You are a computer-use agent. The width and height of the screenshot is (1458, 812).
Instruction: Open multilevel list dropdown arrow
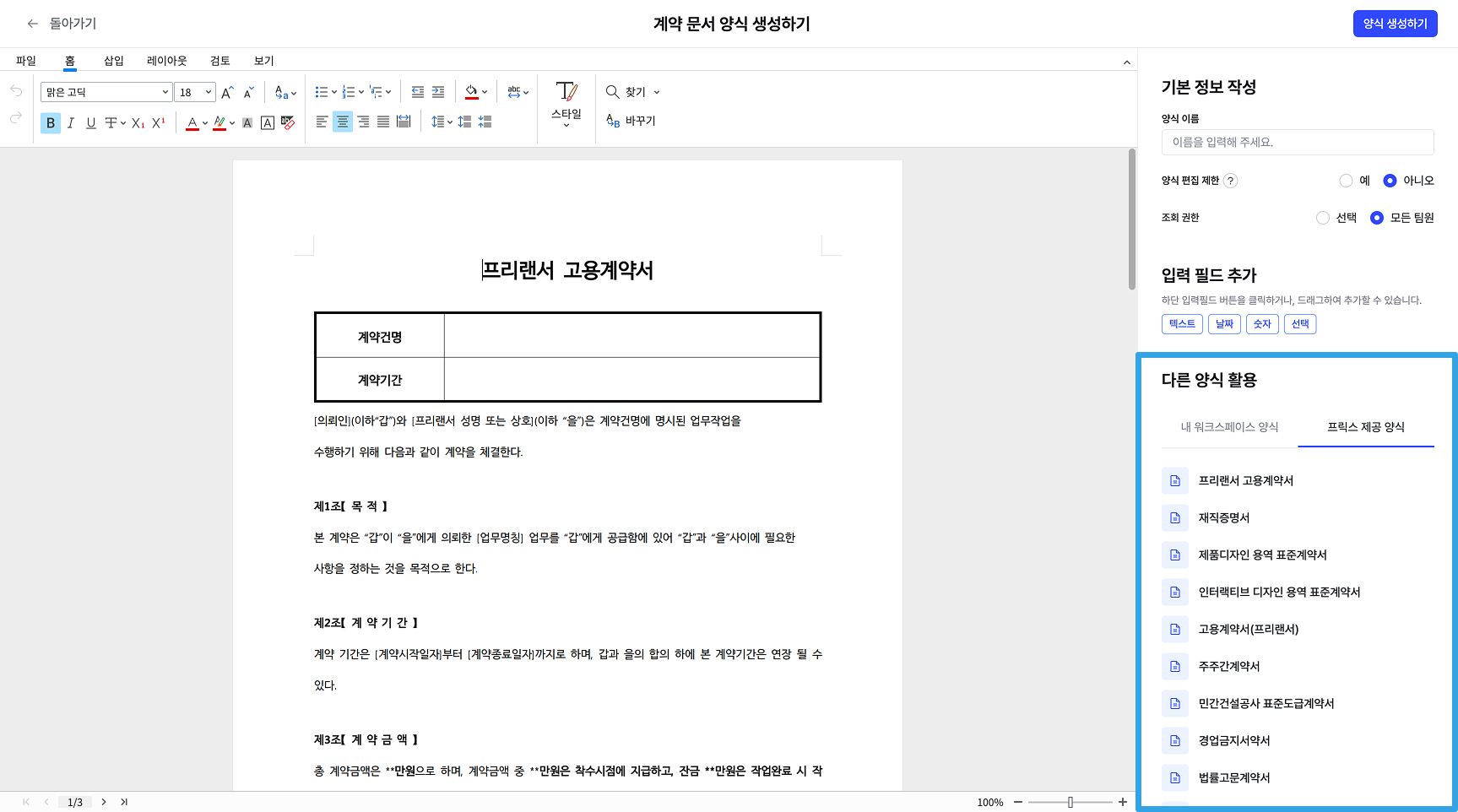(388, 92)
